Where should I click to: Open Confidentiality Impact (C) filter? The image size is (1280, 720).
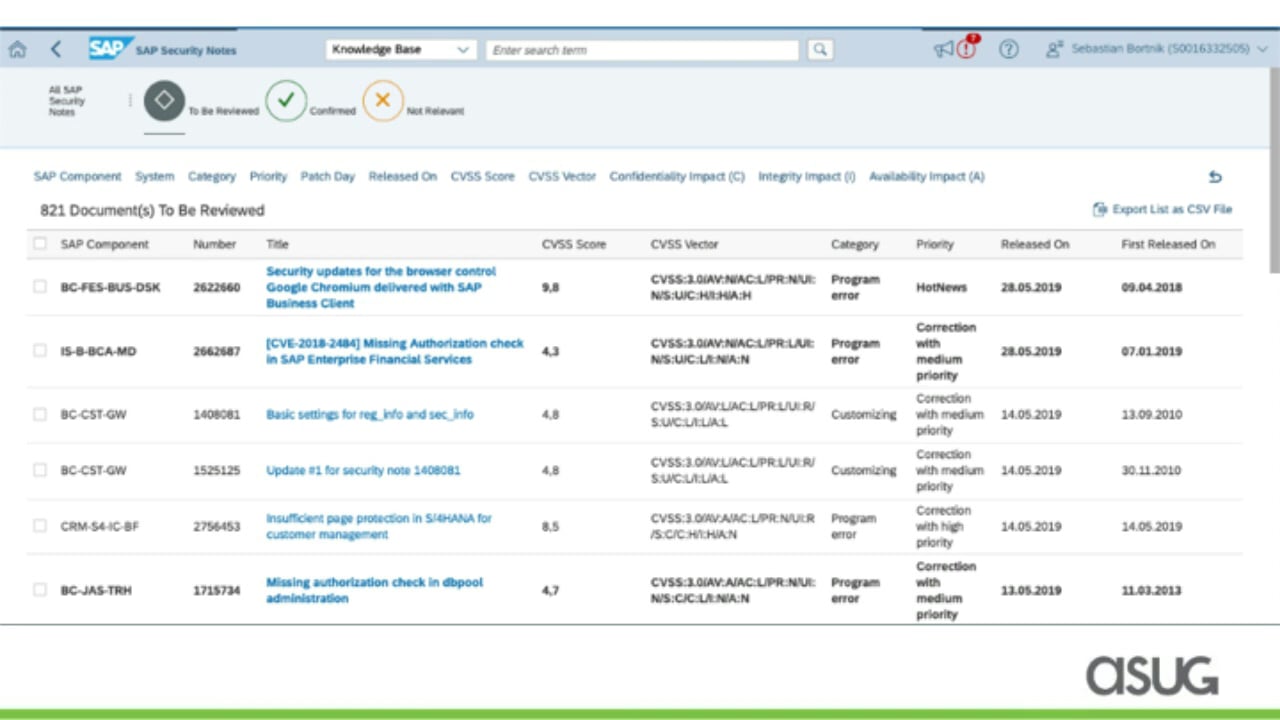(677, 176)
